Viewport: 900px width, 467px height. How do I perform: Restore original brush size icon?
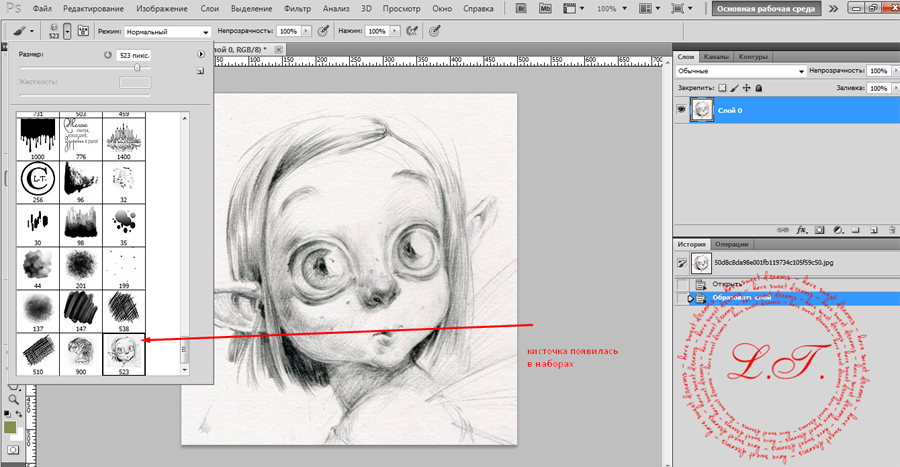tap(107, 55)
